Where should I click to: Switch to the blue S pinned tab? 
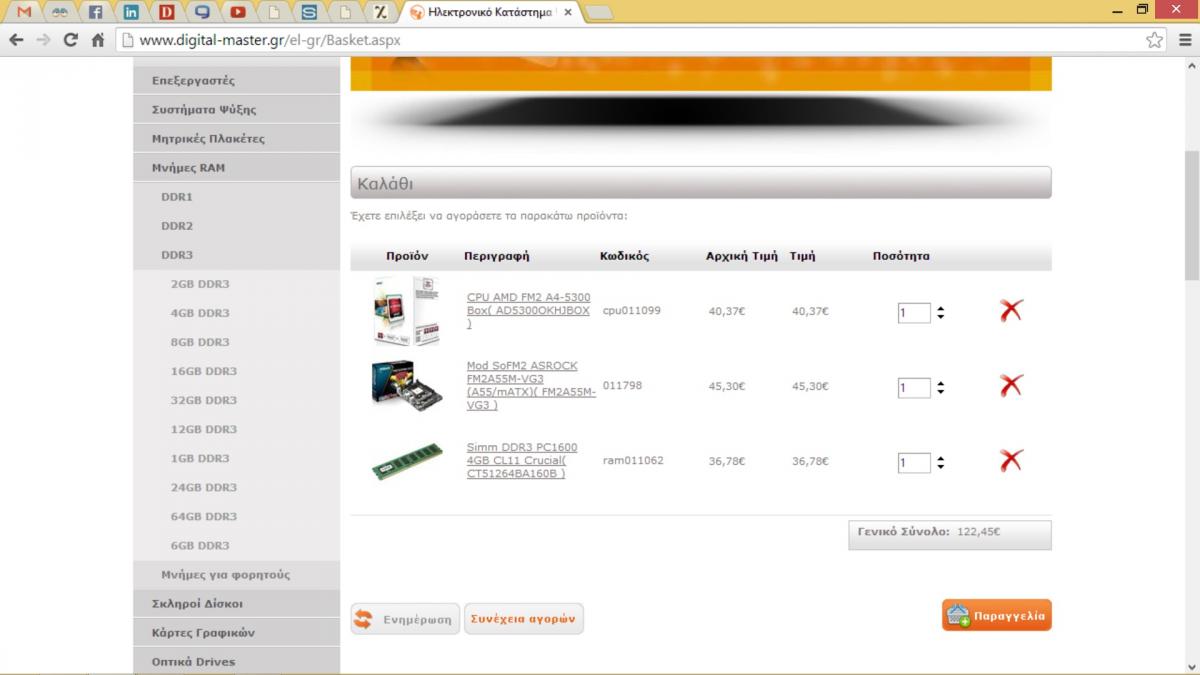309,13
